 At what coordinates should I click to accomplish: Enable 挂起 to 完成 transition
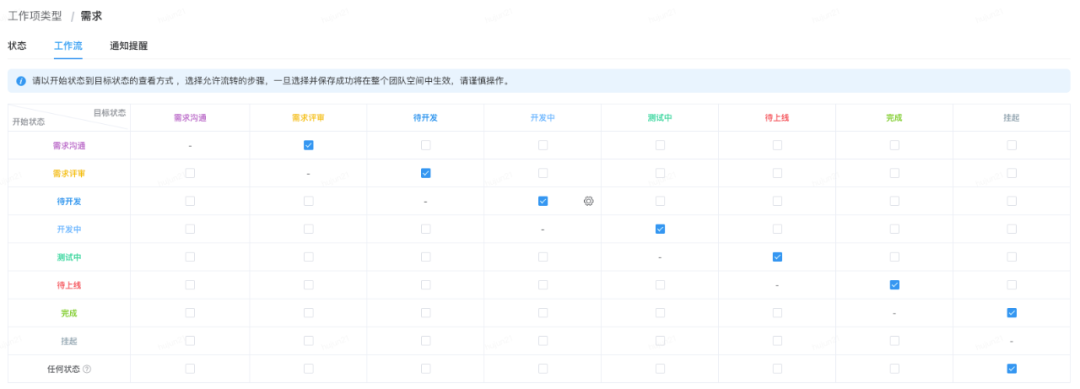894,341
